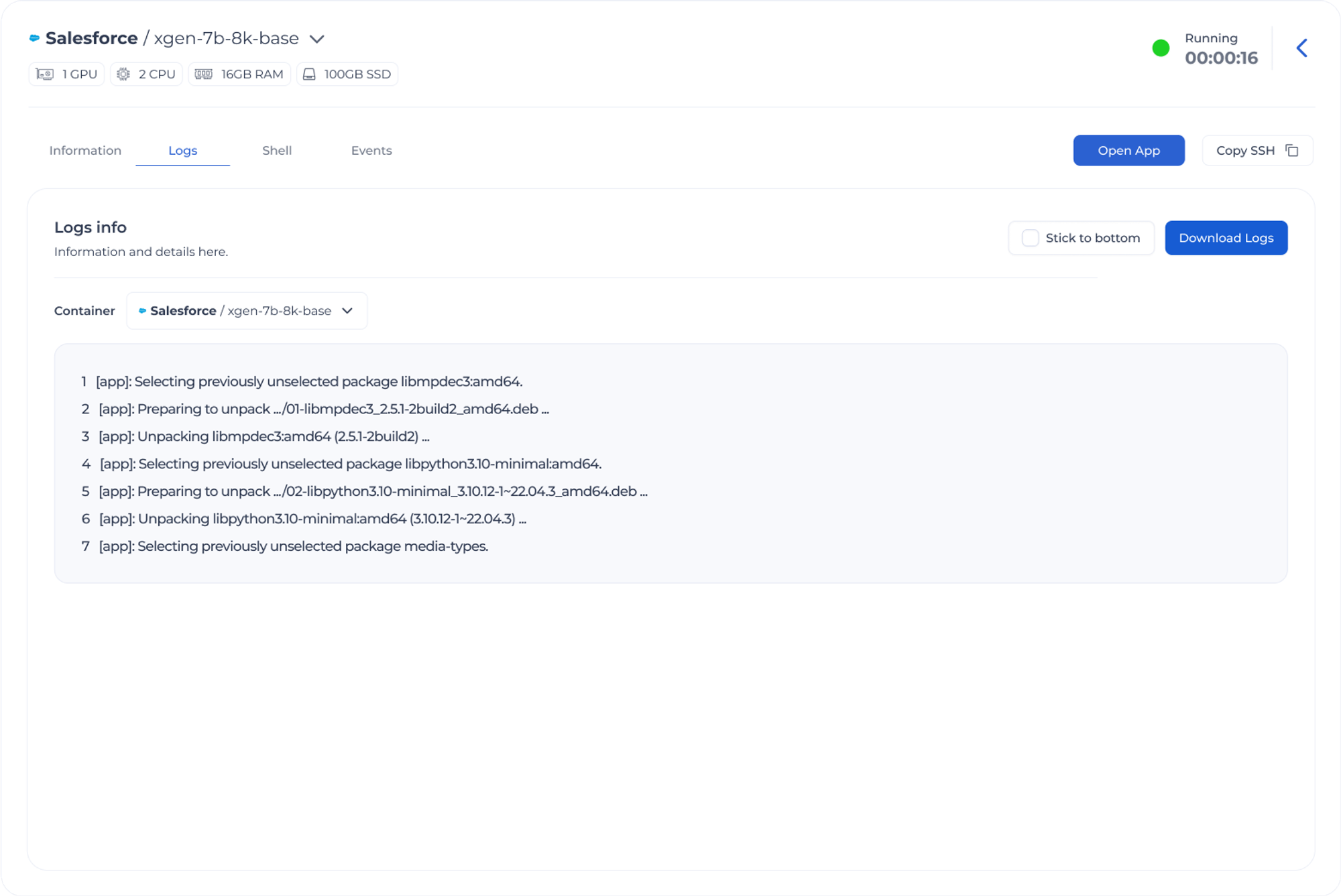Click the green Running status indicator
The width and height of the screenshot is (1341, 896).
coord(1161,48)
